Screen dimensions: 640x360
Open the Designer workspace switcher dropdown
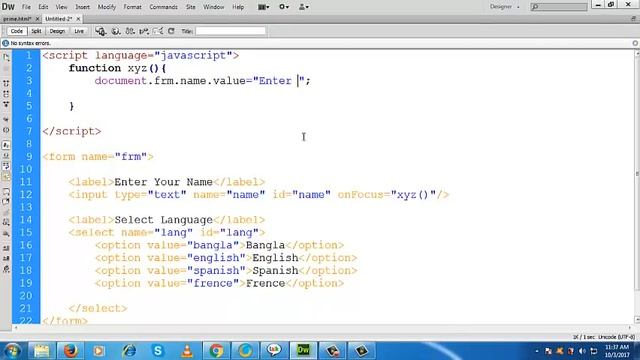click(504, 7)
